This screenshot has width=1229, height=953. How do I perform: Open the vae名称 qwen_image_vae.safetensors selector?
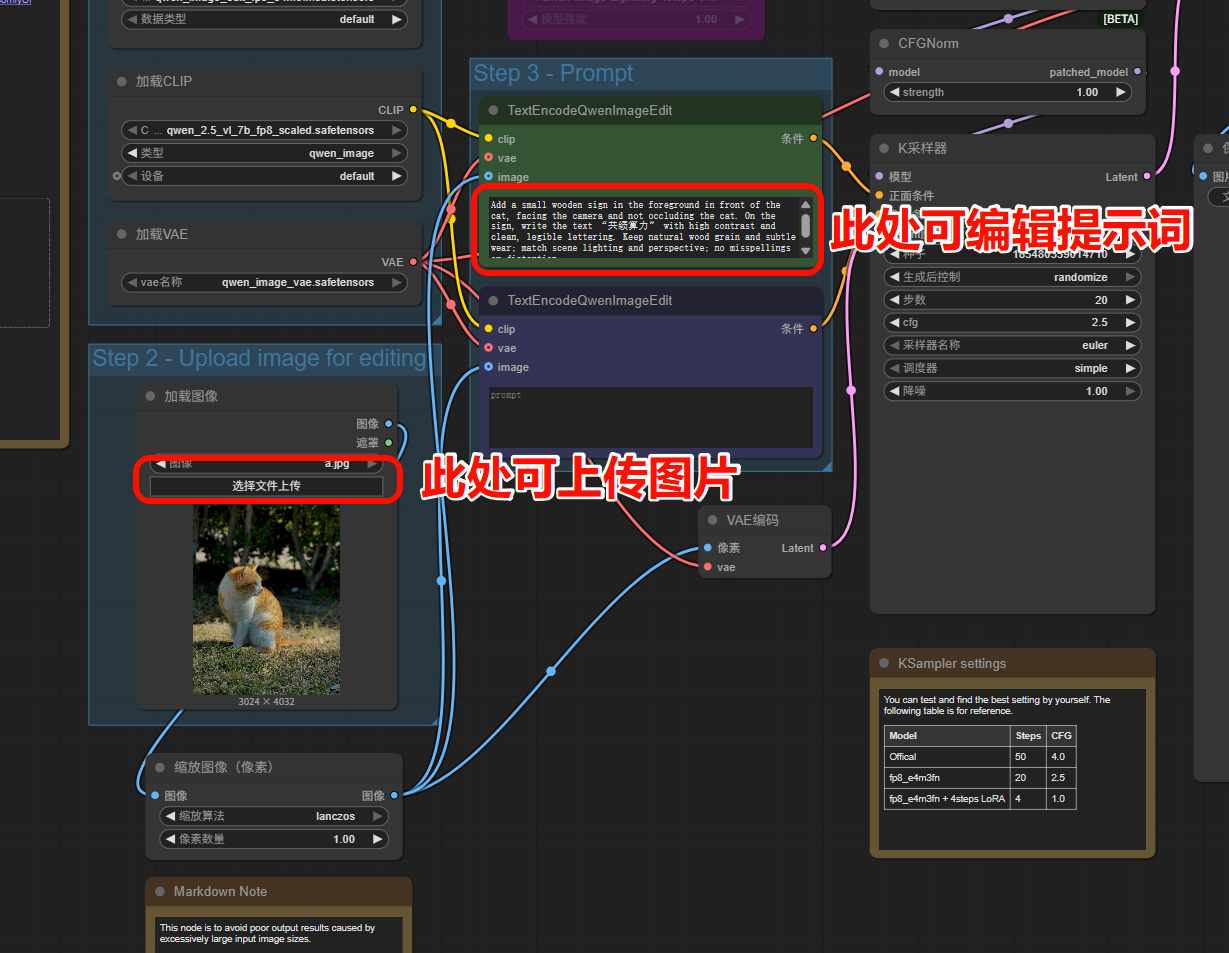pyautogui.click(x=264, y=283)
